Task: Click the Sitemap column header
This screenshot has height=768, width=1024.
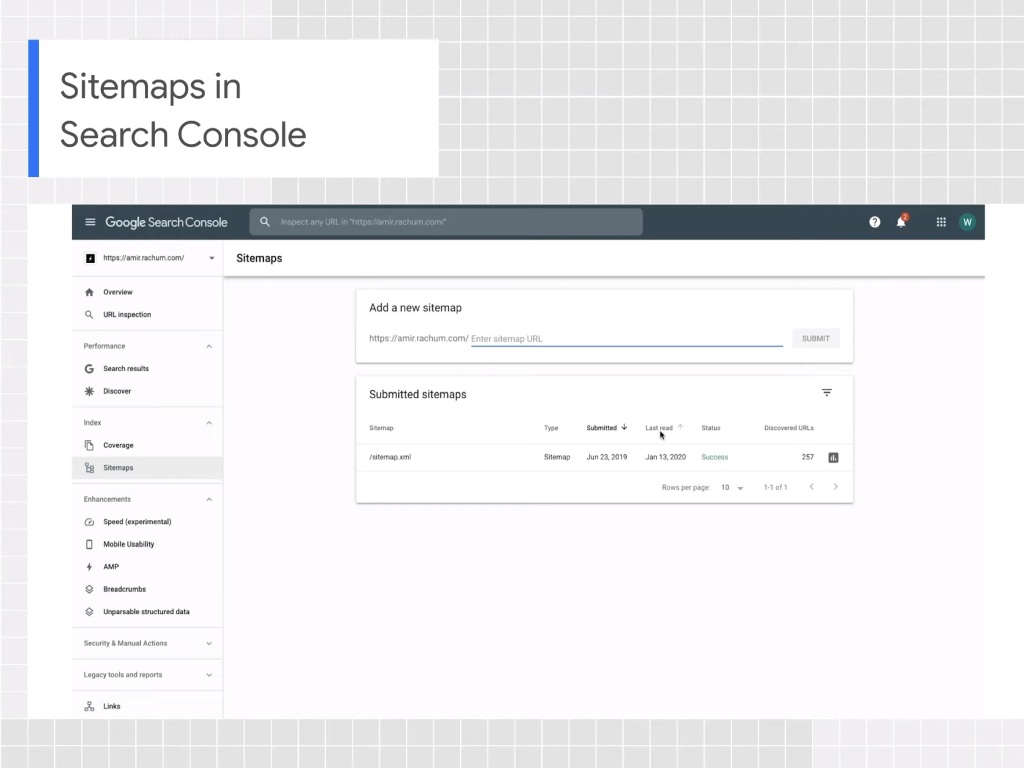Action: click(381, 428)
